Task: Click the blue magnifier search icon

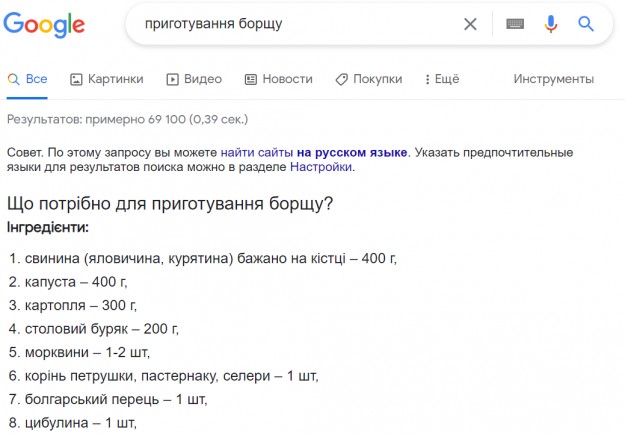Action: (x=586, y=24)
